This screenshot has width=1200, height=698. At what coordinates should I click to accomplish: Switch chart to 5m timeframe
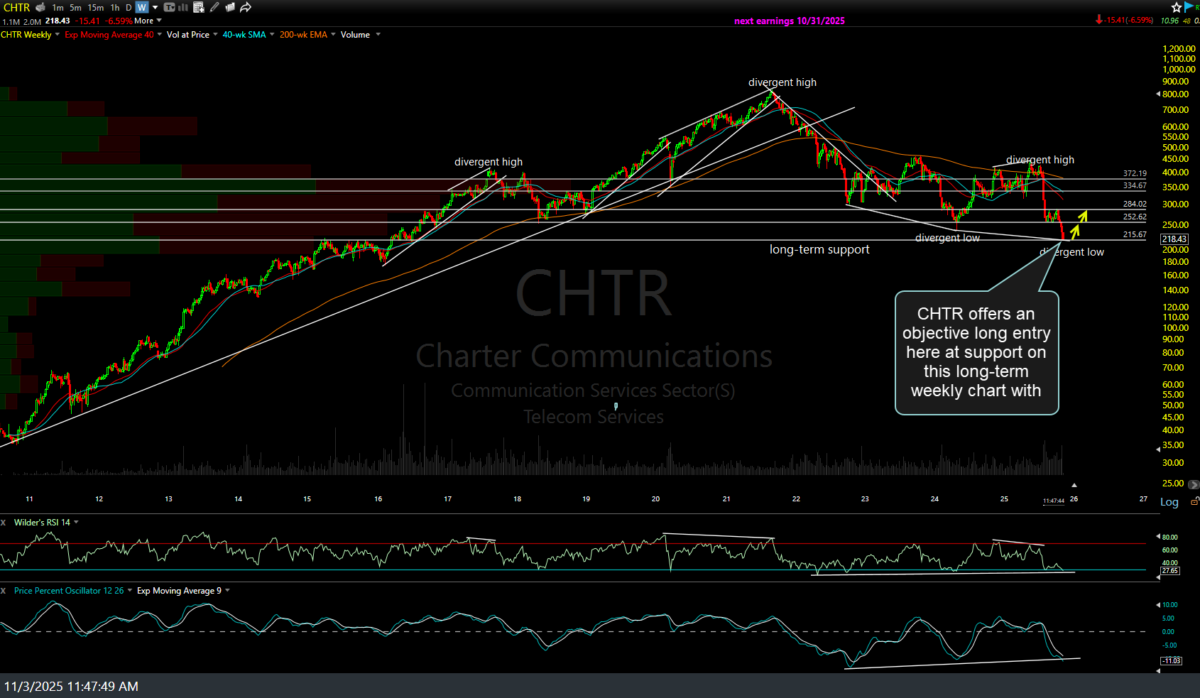coord(75,7)
